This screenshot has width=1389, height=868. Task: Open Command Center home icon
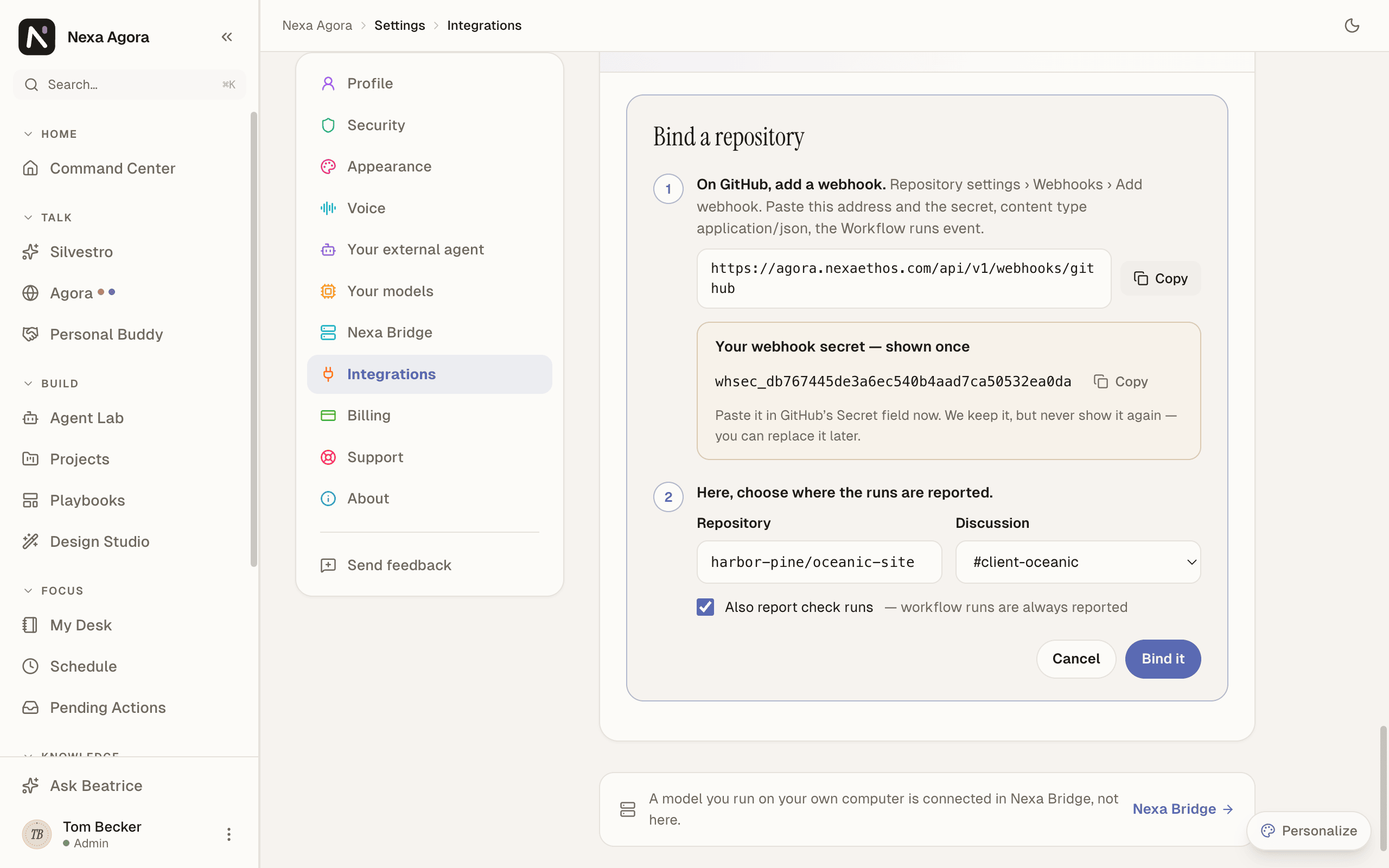(30, 168)
